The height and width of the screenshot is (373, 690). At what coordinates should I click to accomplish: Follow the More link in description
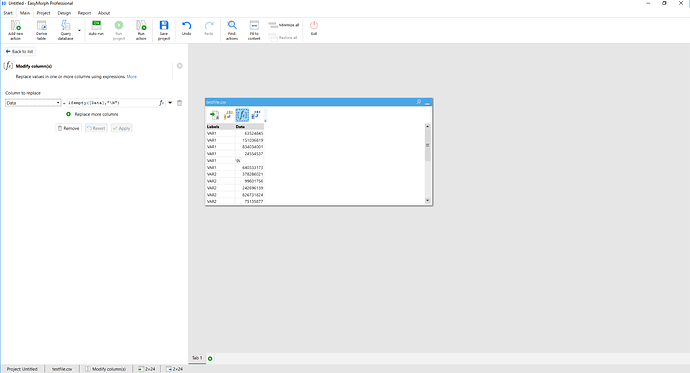tap(132, 77)
